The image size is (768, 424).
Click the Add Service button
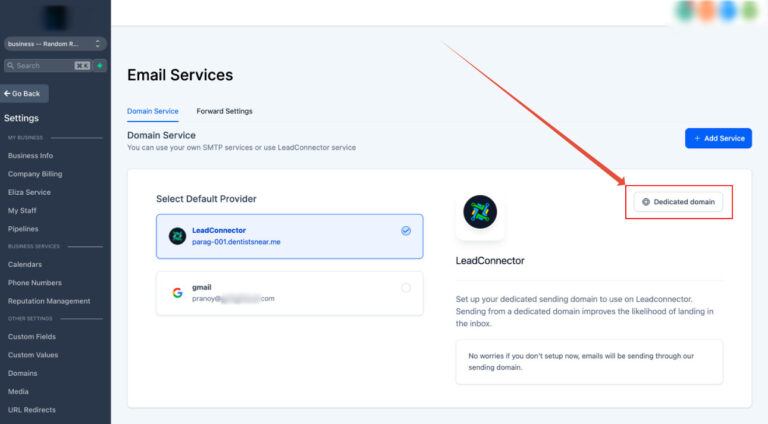(x=718, y=138)
